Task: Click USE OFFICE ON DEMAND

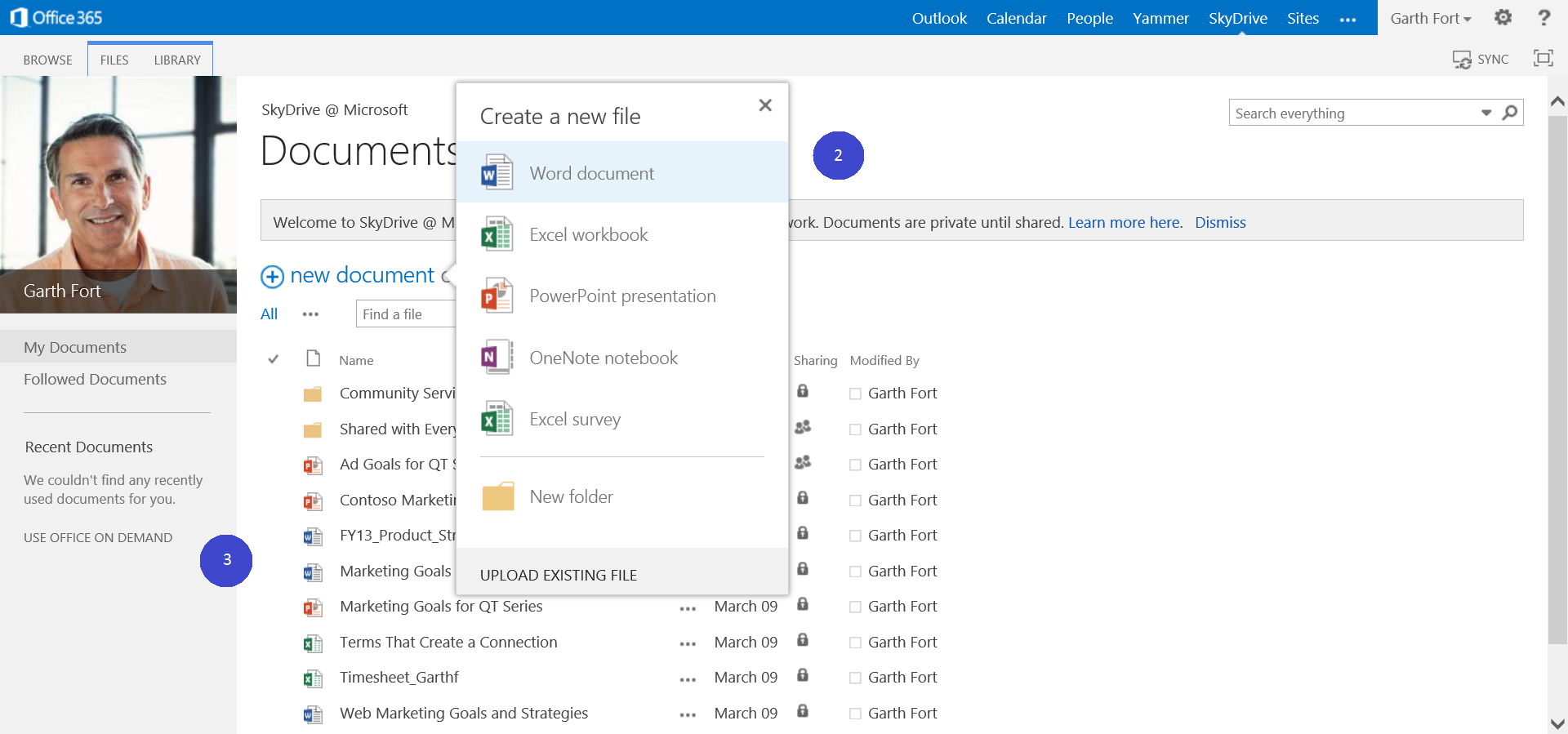Action: pos(98,537)
